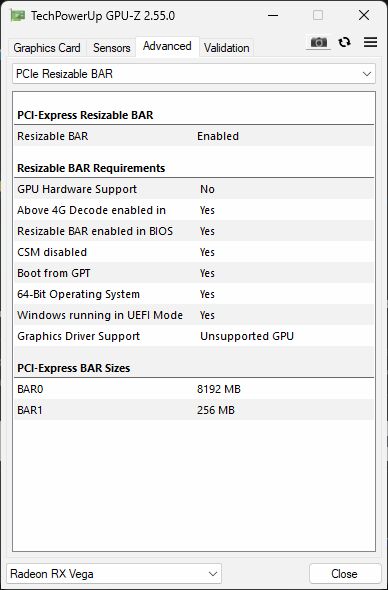Click the arrow of the Radeon RX Vega dropdown
Image resolution: width=388 pixels, height=590 pixels.
(x=213, y=574)
